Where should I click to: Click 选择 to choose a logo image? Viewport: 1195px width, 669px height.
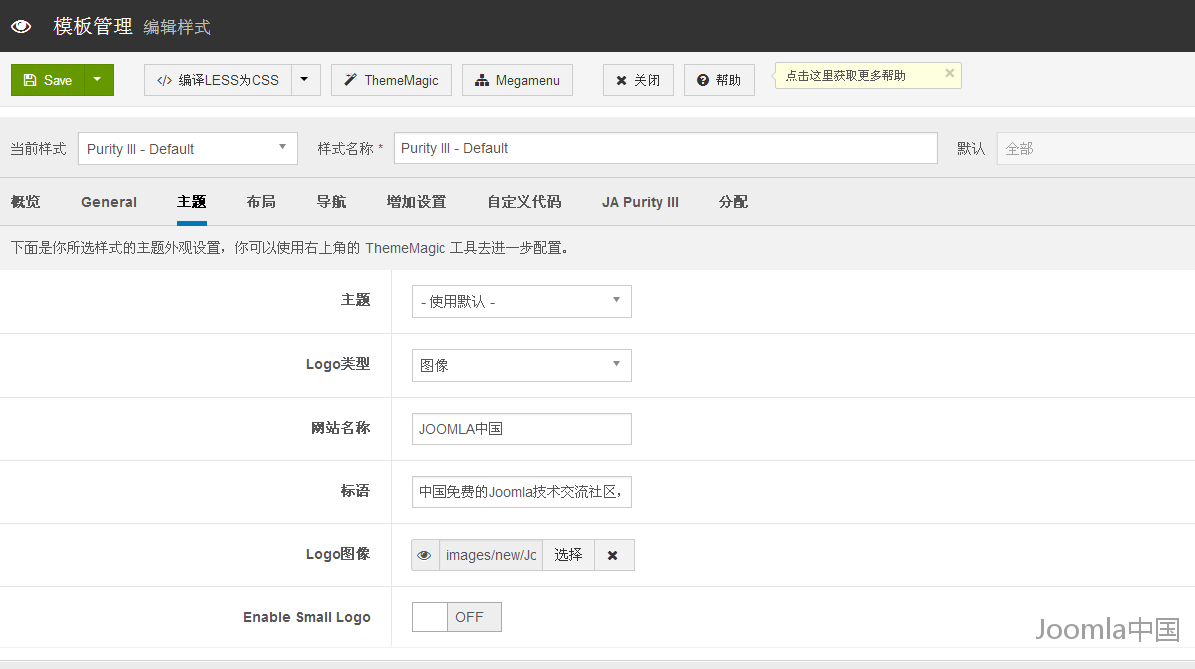(568, 555)
